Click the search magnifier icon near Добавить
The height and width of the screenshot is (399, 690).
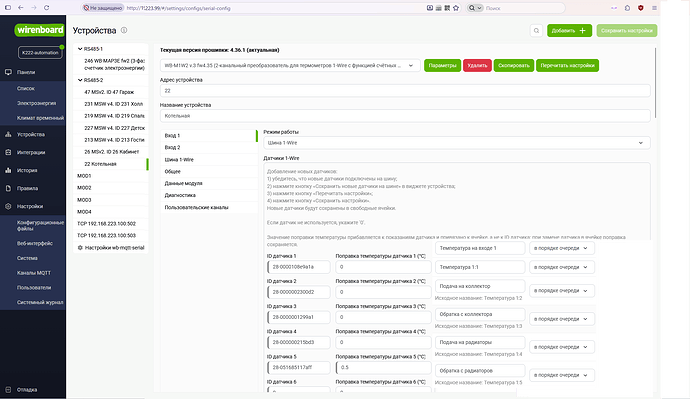pyautogui.click(x=536, y=31)
